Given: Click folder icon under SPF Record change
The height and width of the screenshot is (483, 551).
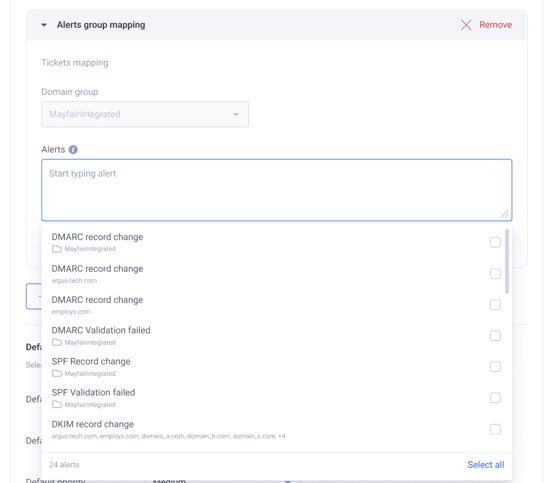Looking at the screenshot, I should pos(57,373).
